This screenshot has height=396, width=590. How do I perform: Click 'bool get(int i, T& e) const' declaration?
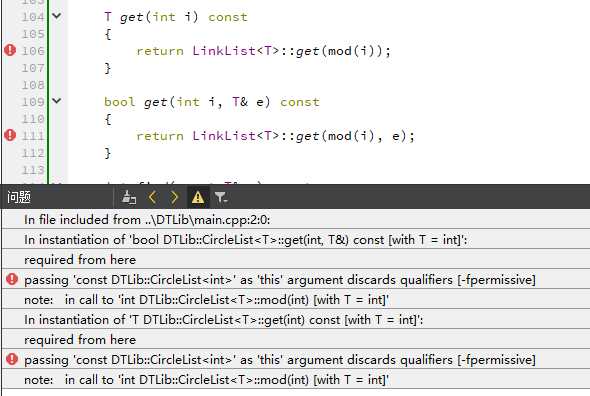pyautogui.click(x=212, y=102)
